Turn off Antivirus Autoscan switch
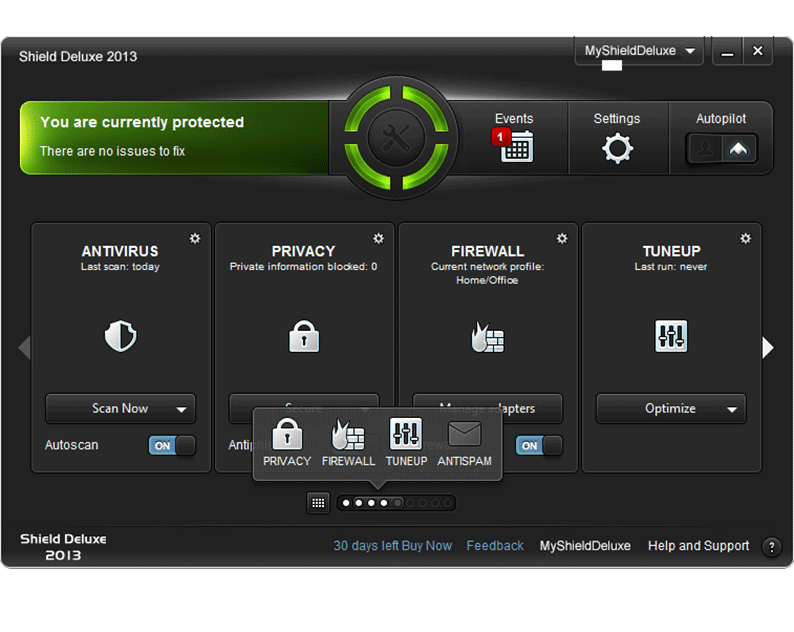 pos(172,446)
